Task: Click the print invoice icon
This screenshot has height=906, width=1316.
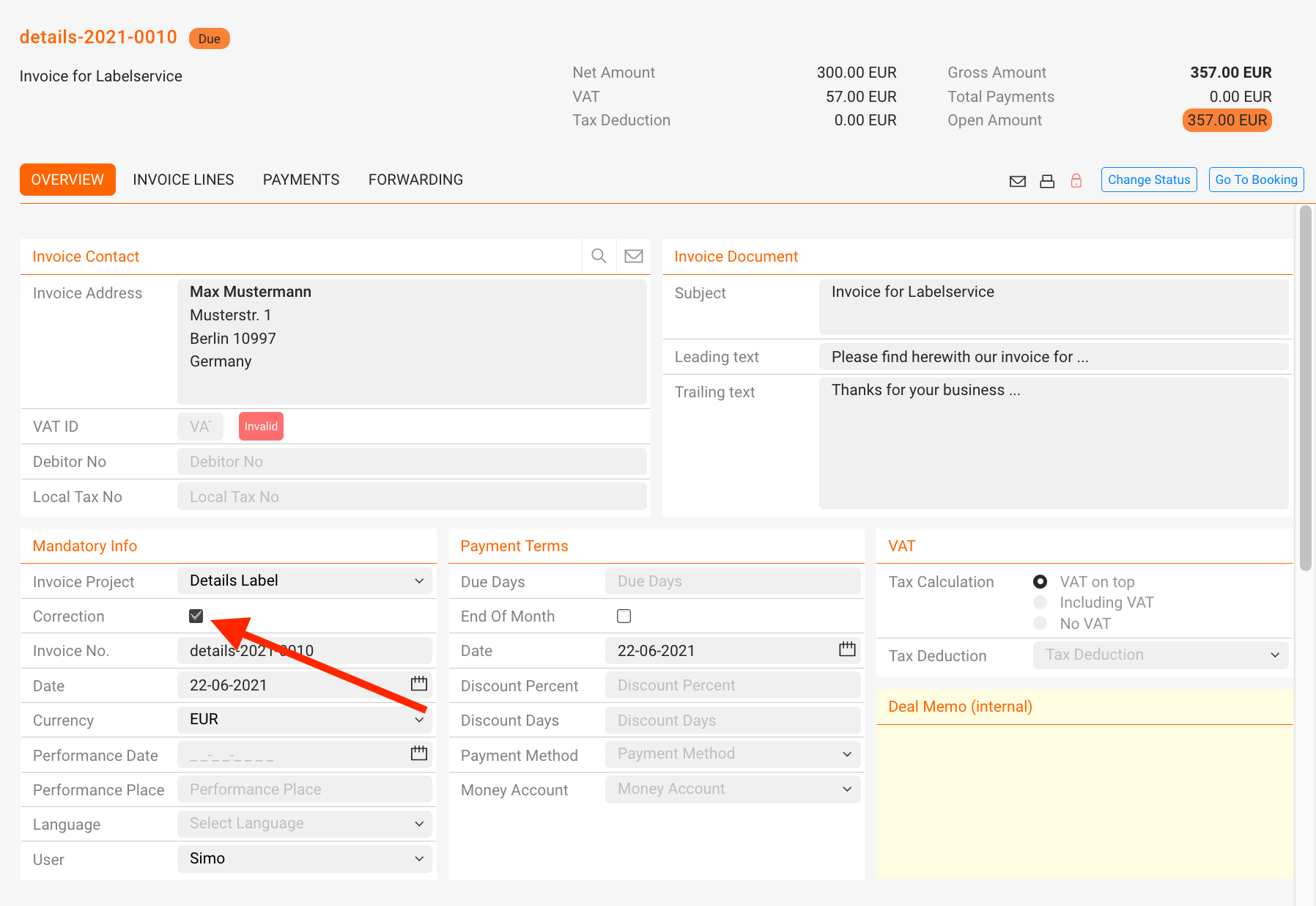Action: tap(1047, 181)
